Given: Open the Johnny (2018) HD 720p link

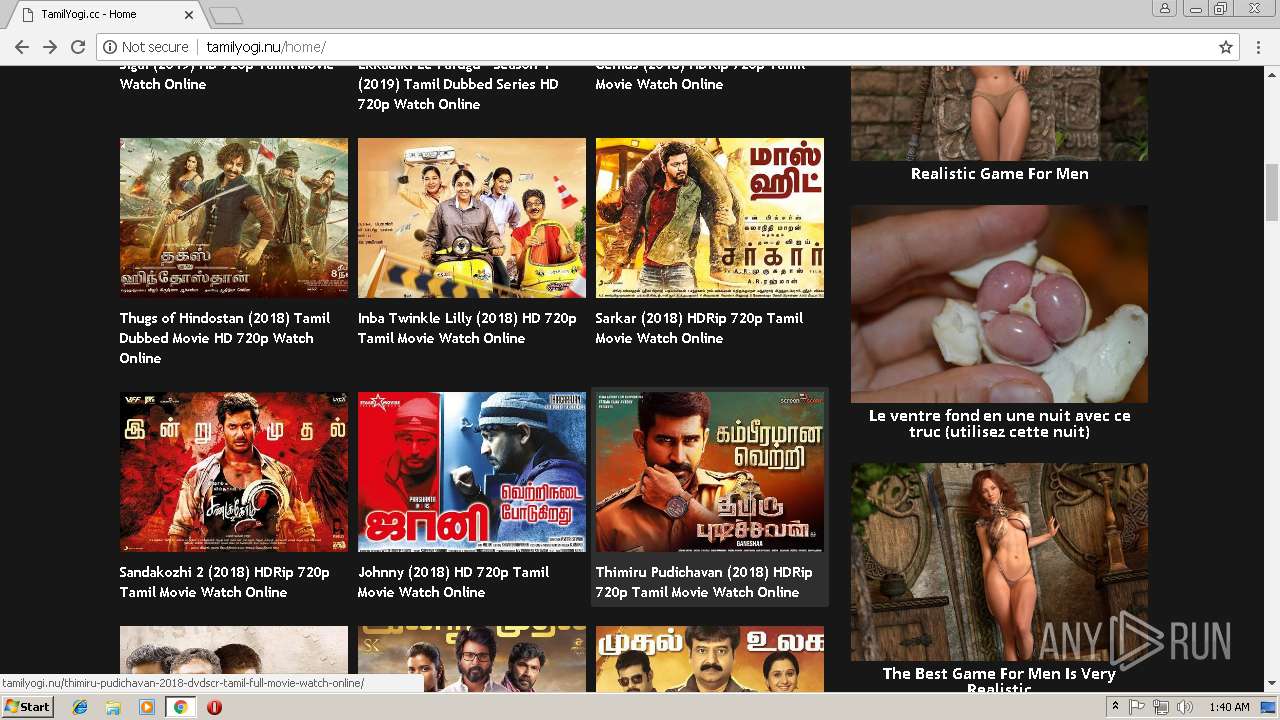Looking at the screenshot, I should pos(453,582).
